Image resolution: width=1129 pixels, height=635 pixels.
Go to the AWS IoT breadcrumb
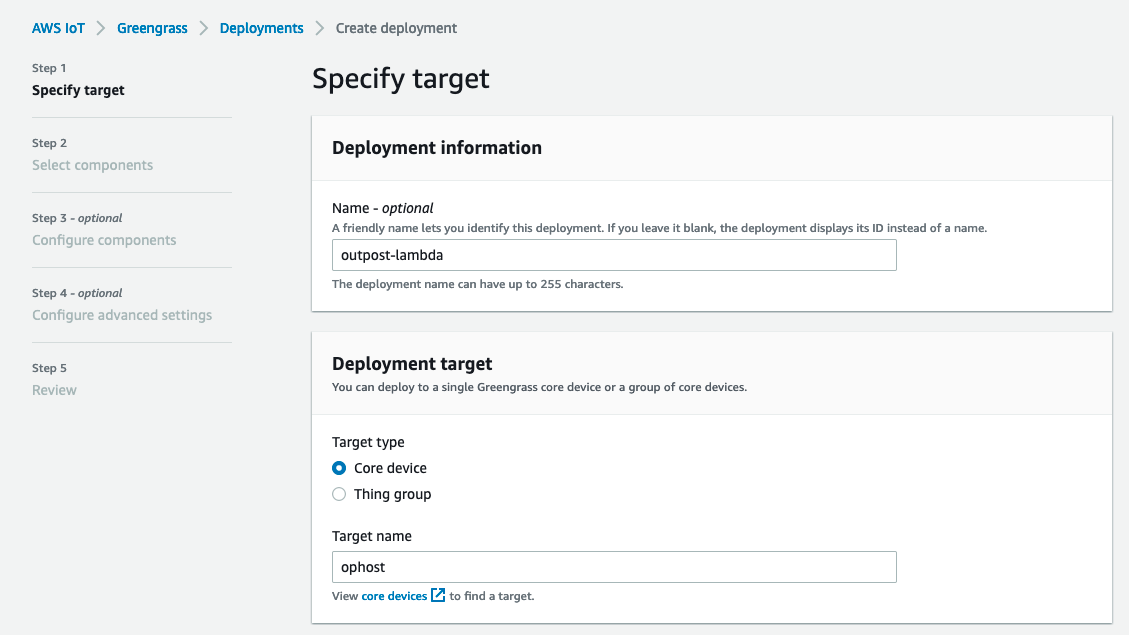[x=58, y=28]
